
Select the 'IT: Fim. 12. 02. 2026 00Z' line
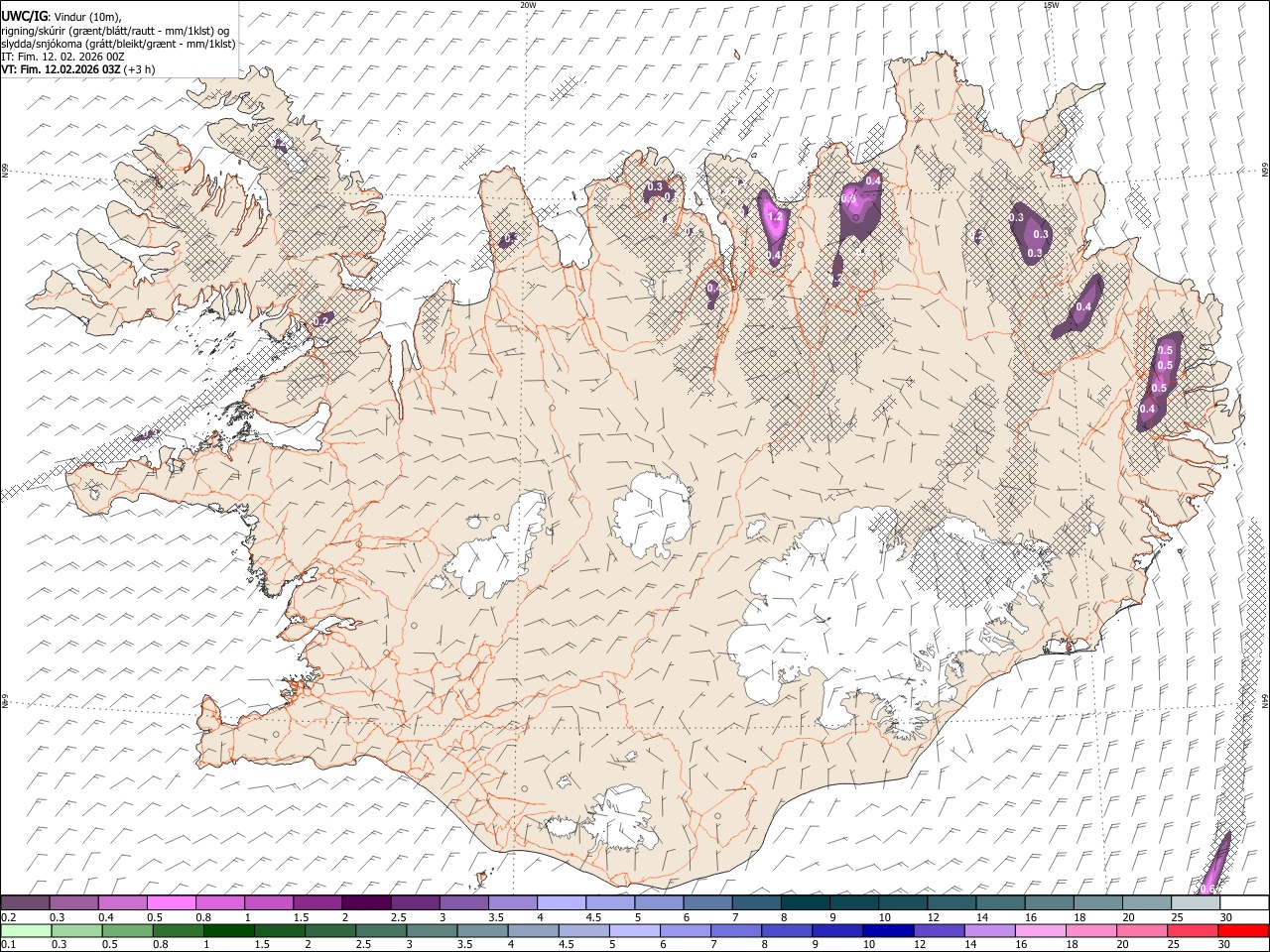pyautogui.click(x=63, y=57)
